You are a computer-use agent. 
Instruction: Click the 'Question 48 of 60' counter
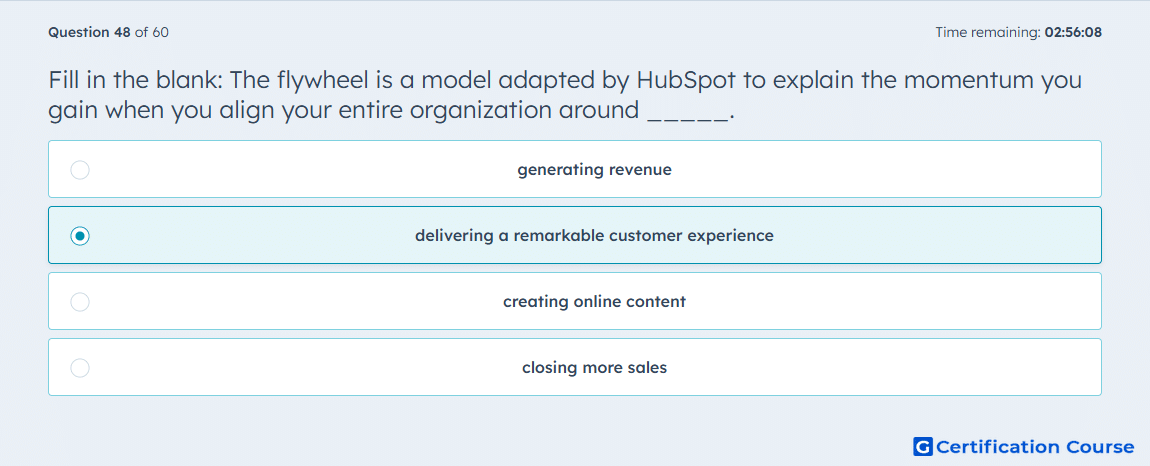tap(109, 32)
